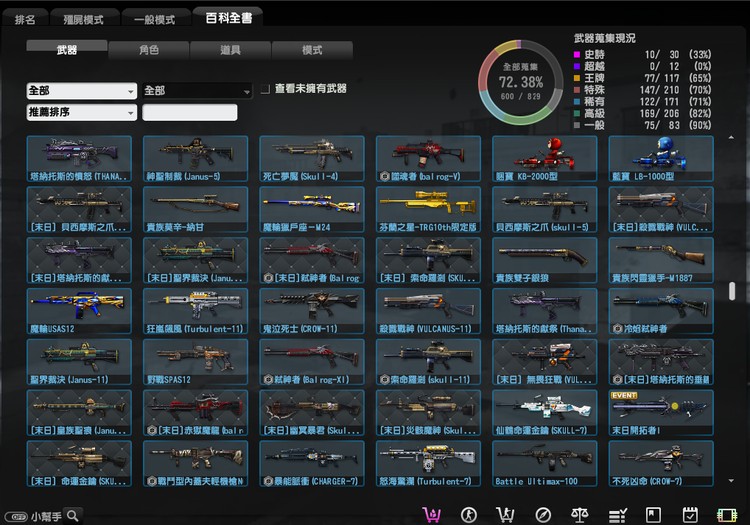This screenshot has width=750, height=525.
Task: Select the 藍寶 LB-1000型 weapon card
Action: point(661,158)
